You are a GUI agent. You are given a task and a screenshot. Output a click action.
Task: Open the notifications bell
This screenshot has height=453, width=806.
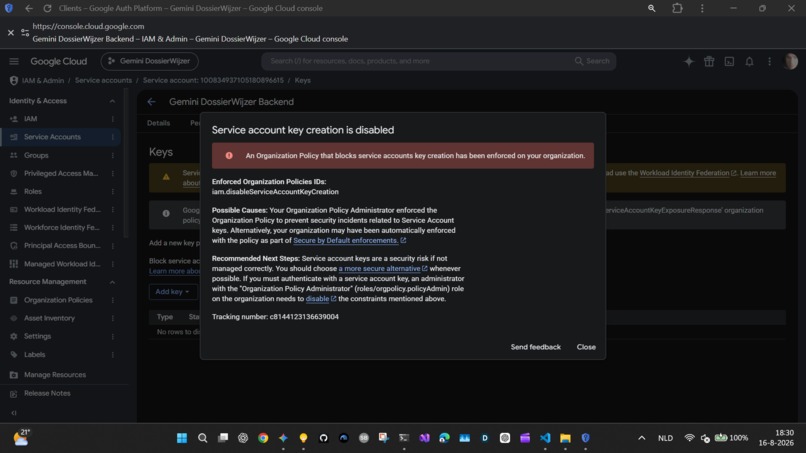[749, 62]
